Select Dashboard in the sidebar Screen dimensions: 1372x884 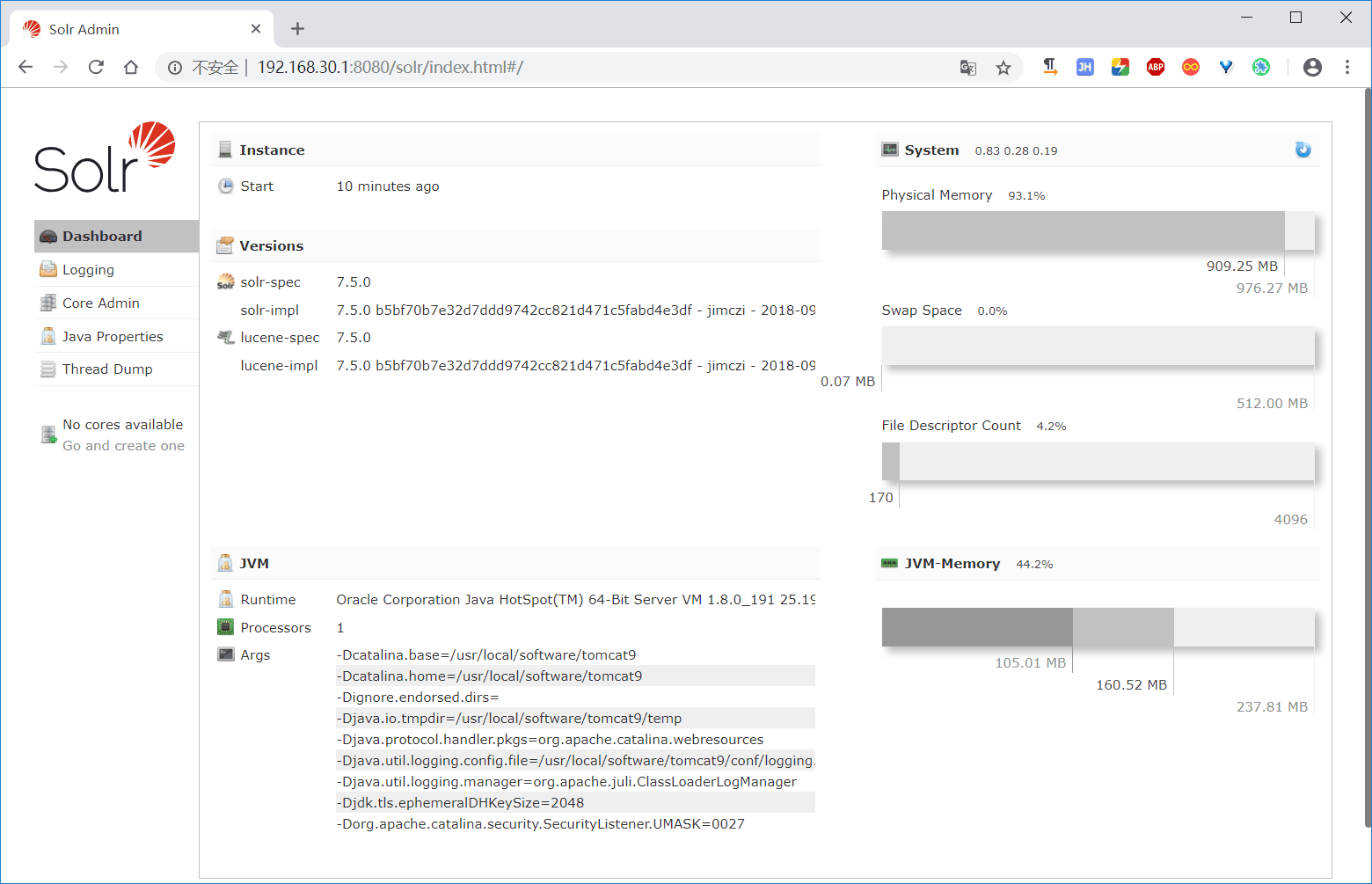click(x=102, y=236)
